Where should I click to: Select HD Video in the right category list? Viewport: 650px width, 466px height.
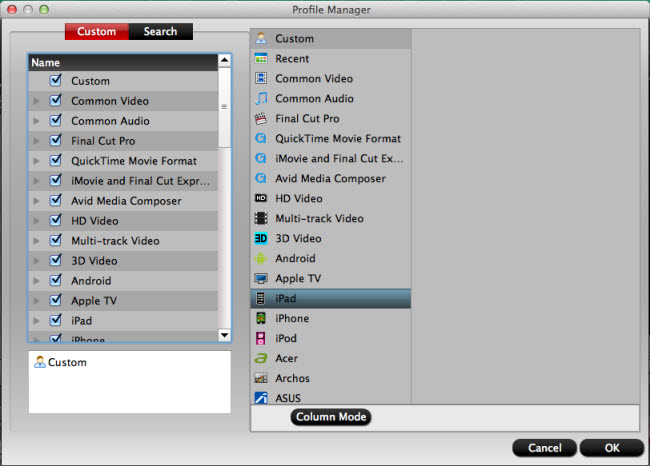coord(330,198)
